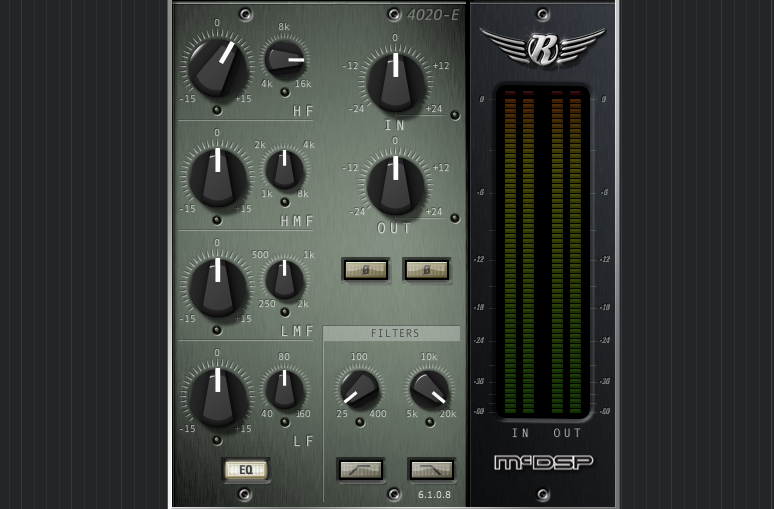Click the HF gain knob
Viewport: 774px width, 509px height.
click(x=217, y=66)
